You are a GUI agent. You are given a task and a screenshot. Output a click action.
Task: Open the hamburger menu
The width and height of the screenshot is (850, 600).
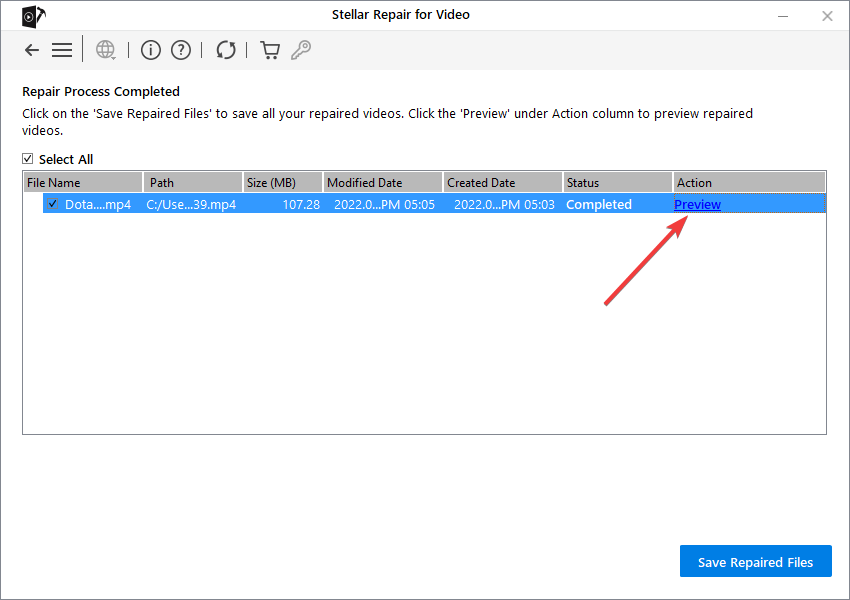pyautogui.click(x=62, y=50)
